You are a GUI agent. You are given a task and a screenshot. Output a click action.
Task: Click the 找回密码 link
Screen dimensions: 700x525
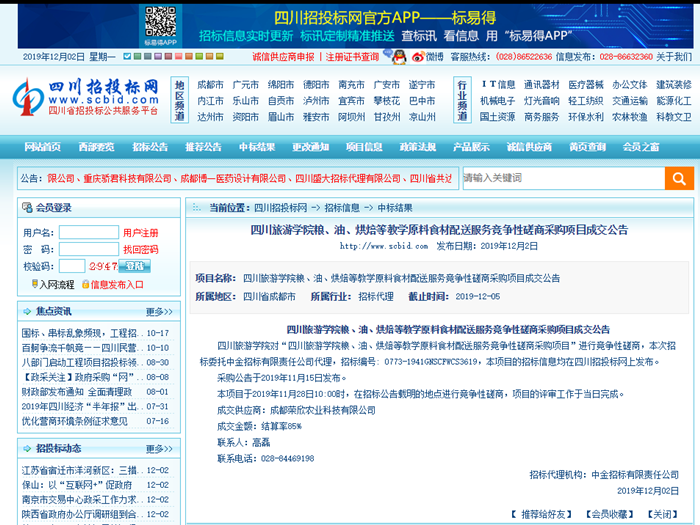coord(140,250)
